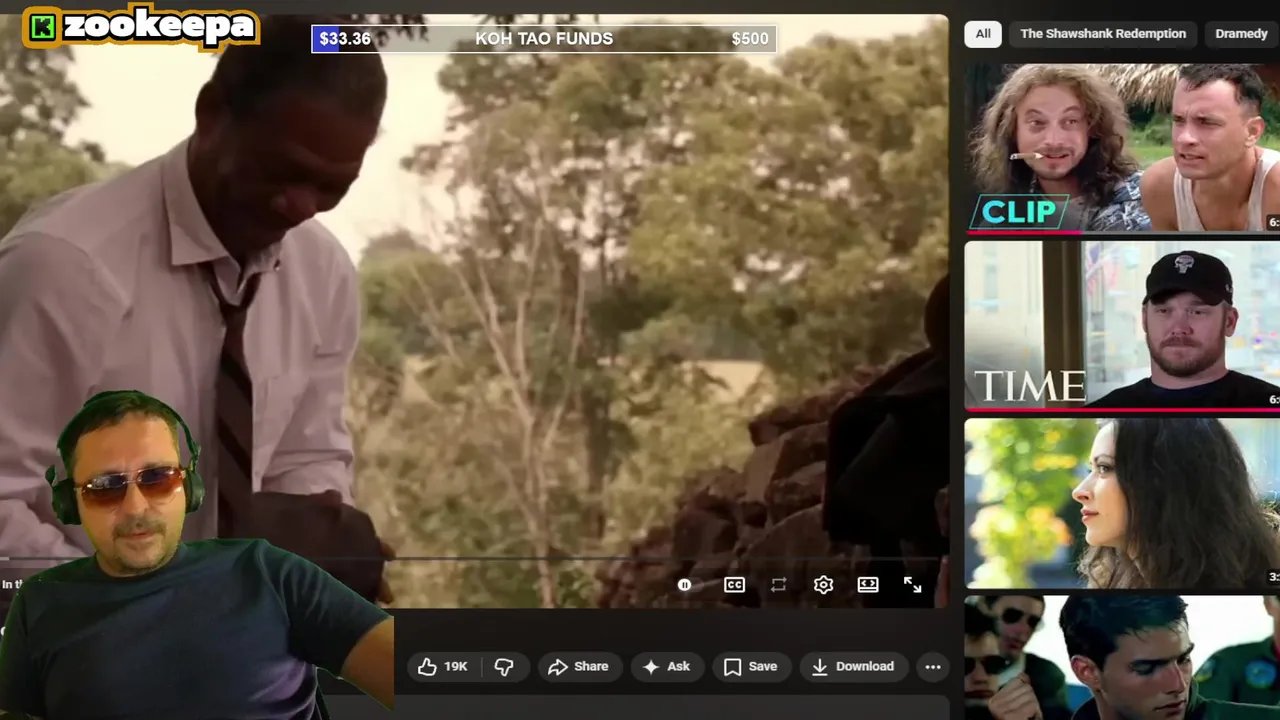Like the video with 19K likes
The height and width of the screenshot is (720, 1280).
[443, 666]
